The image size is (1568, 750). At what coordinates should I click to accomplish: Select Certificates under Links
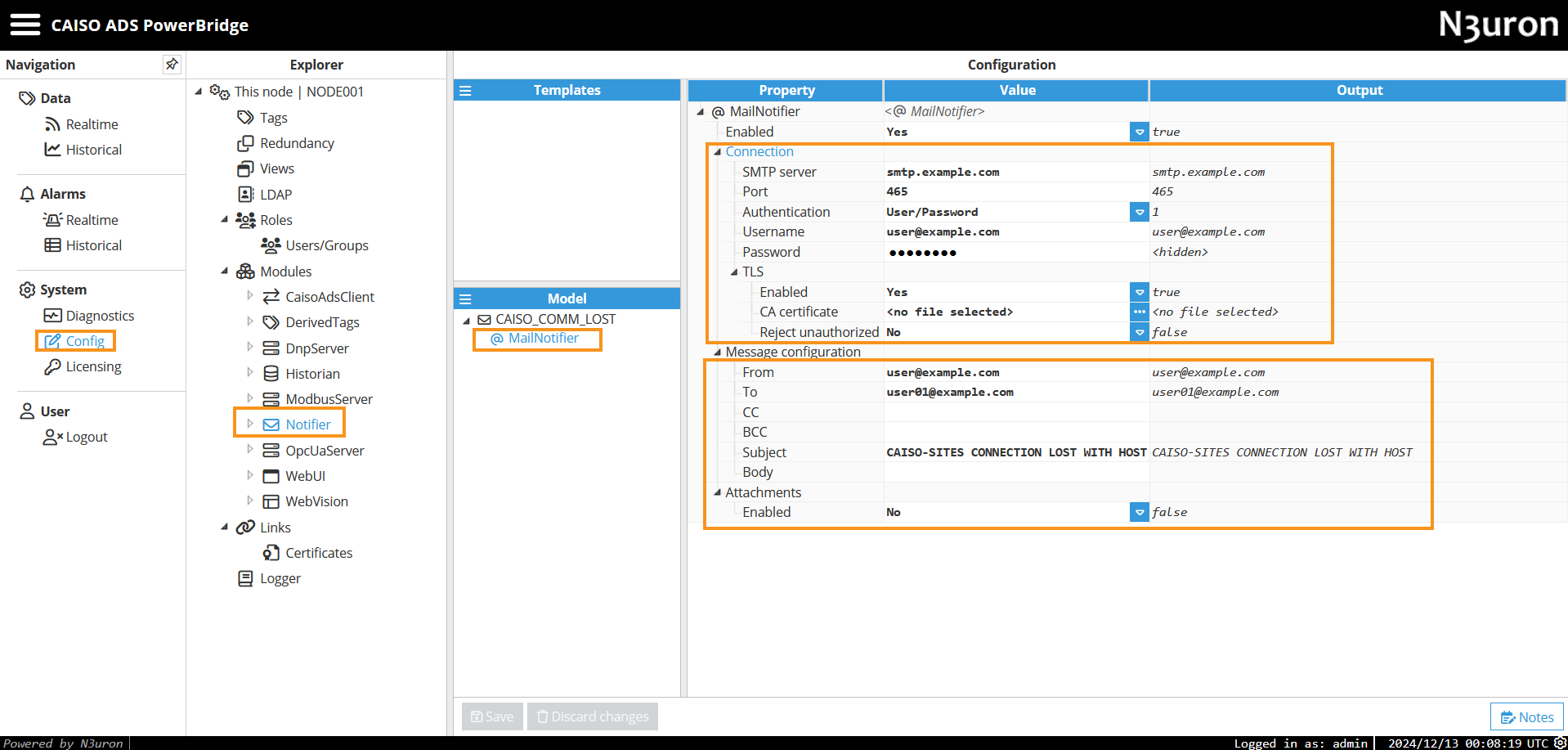(x=308, y=553)
